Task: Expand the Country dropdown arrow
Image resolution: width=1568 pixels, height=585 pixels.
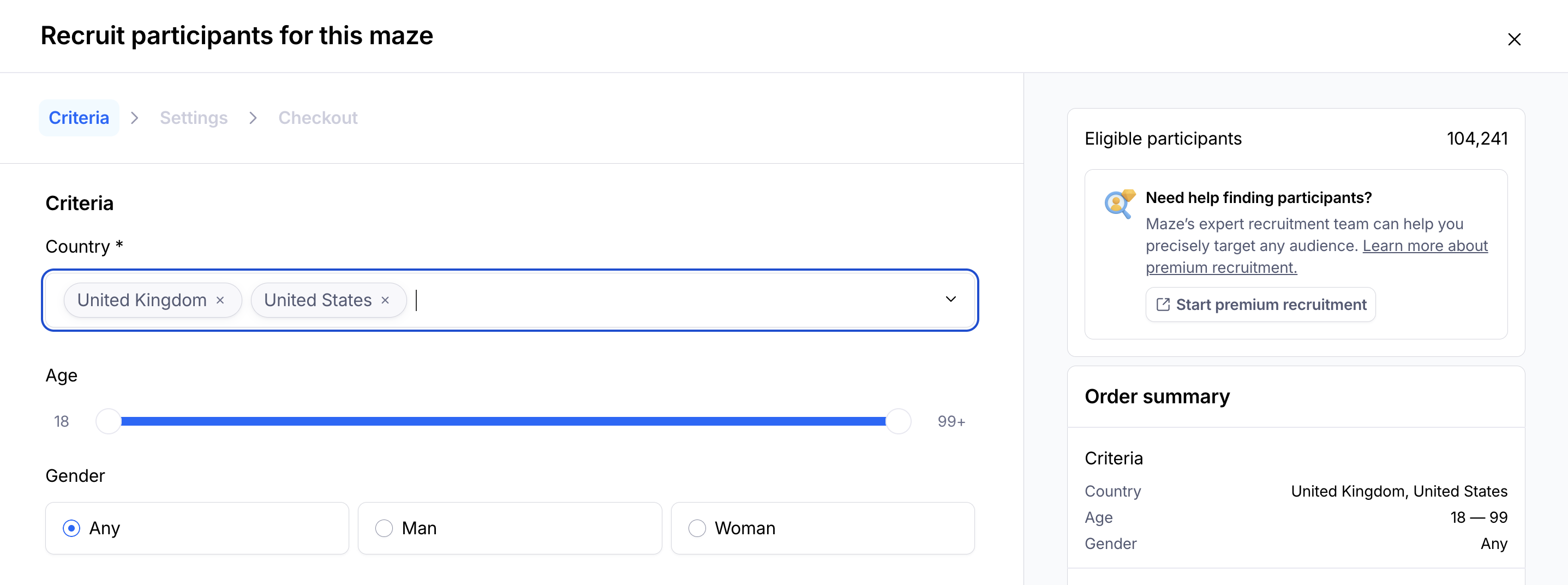Action: click(950, 299)
